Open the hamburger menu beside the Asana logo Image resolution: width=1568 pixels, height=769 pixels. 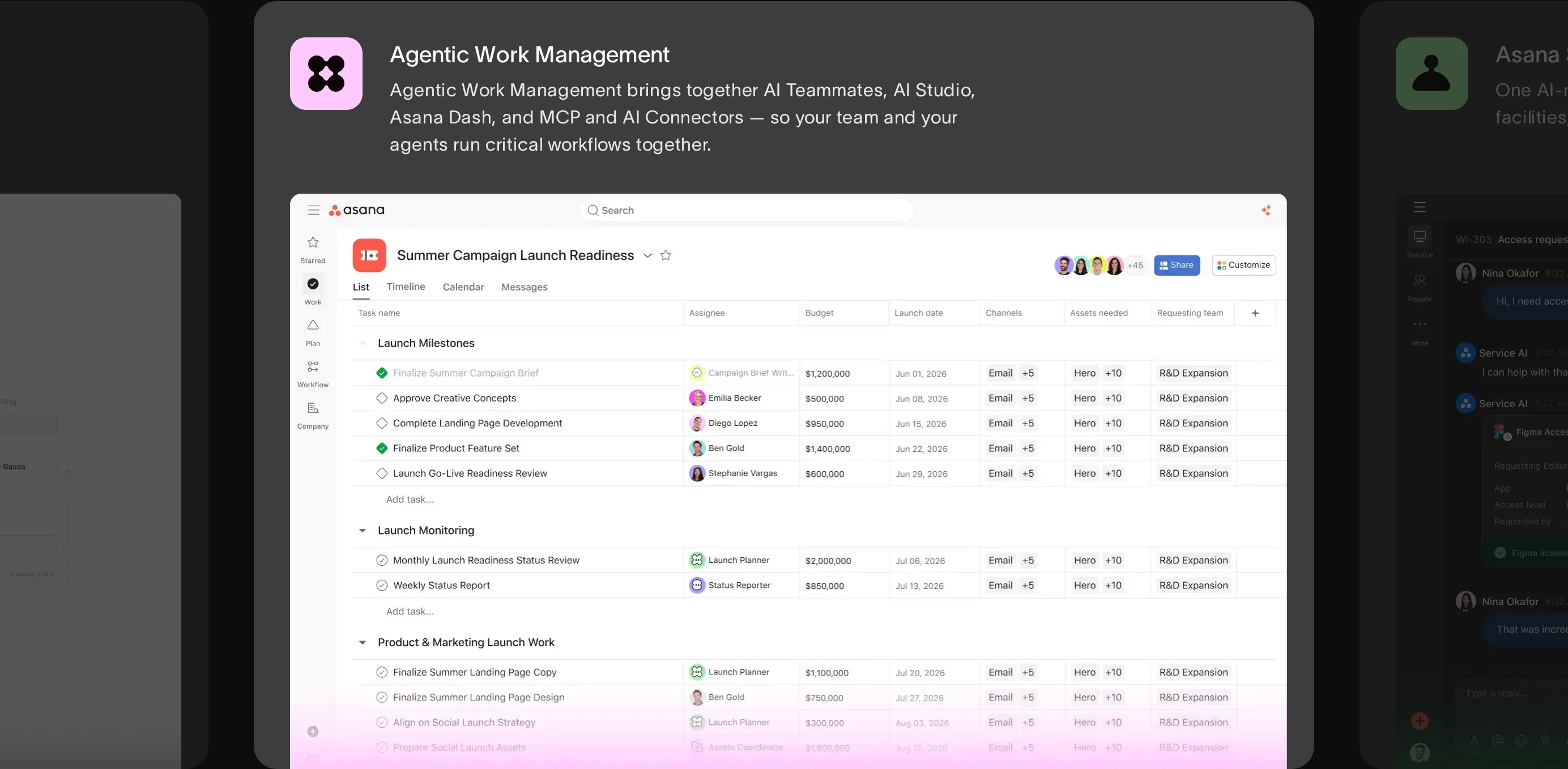[313, 210]
